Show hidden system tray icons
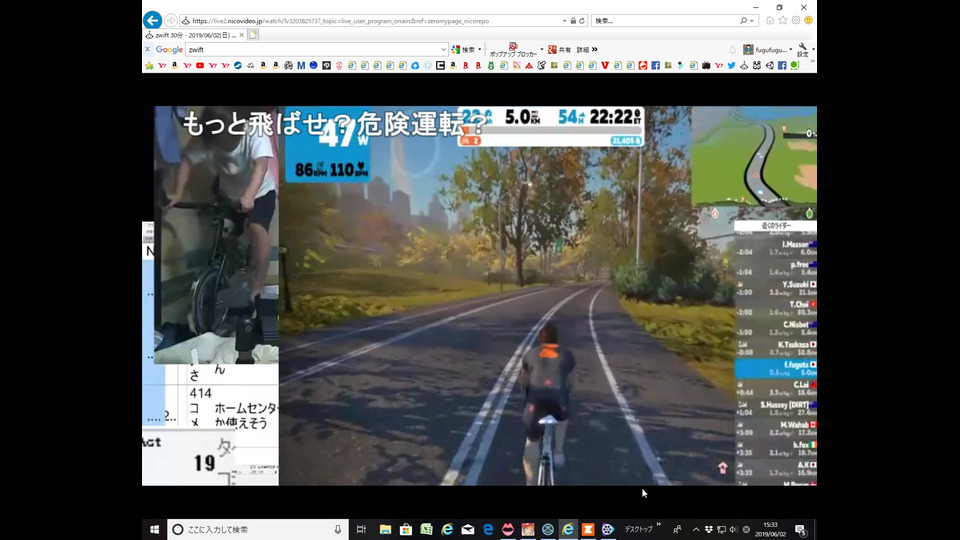 coord(696,530)
